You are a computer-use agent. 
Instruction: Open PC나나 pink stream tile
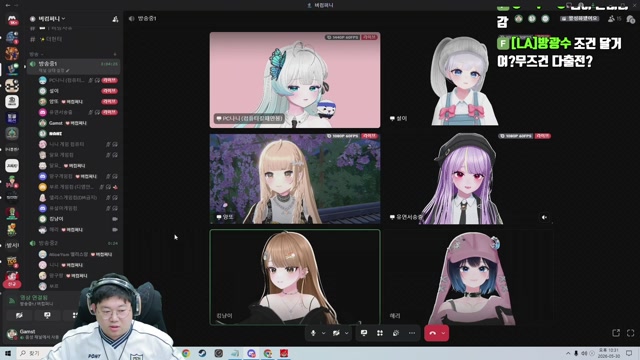coord(295,80)
